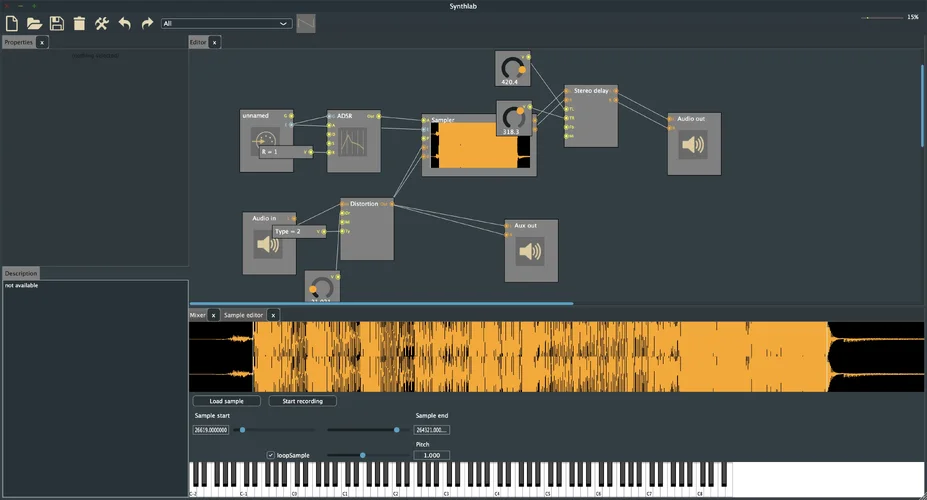Select the Sample editor tab

[243, 315]
